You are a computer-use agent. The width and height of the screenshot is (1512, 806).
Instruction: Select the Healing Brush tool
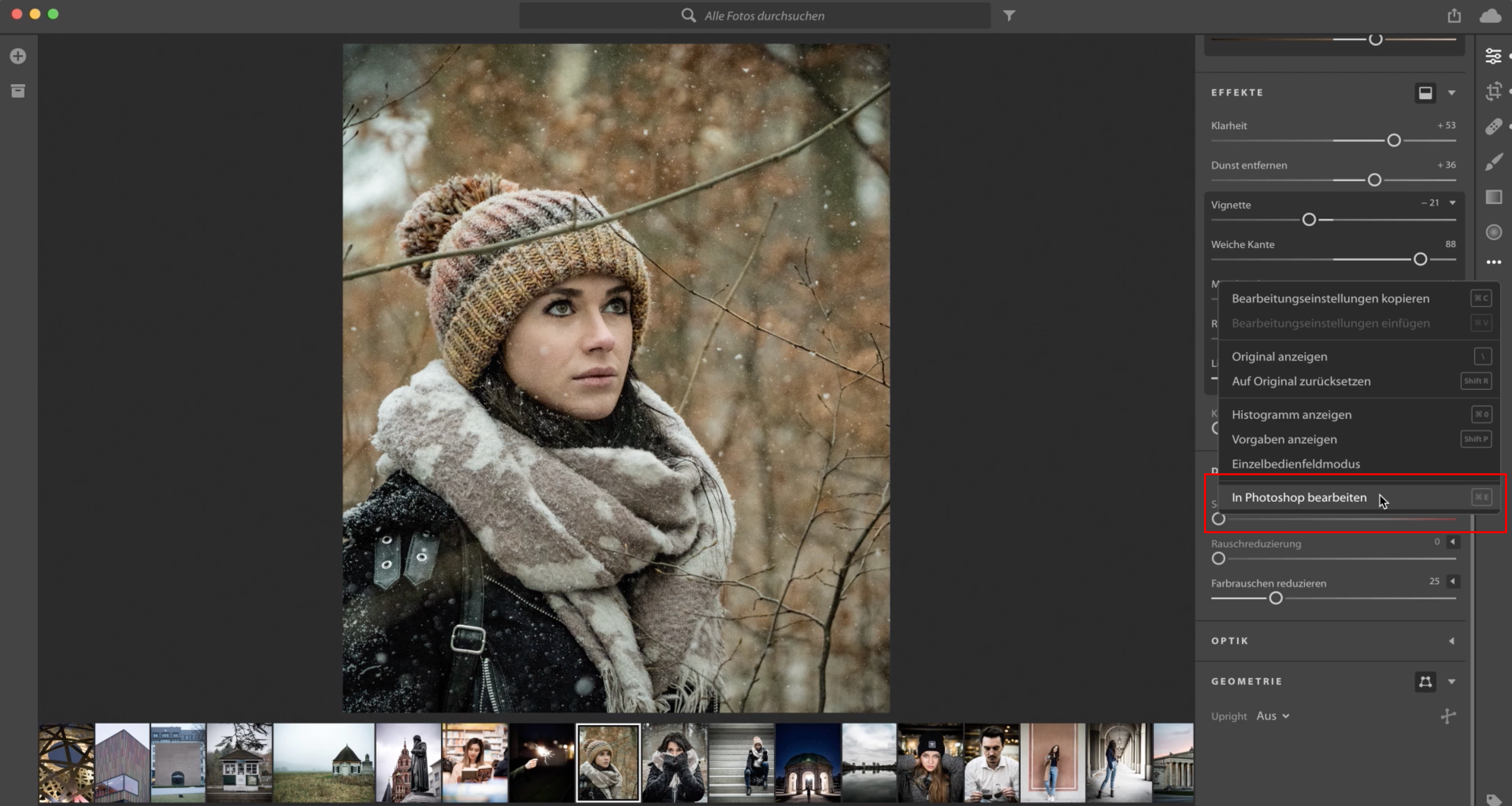[x=1493, y=127]
